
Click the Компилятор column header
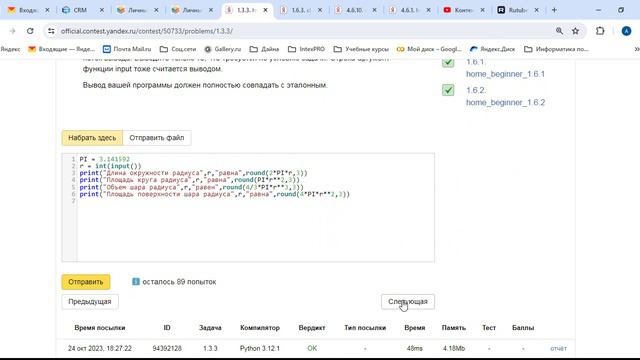pyautogui.click(x=260, y=328)
